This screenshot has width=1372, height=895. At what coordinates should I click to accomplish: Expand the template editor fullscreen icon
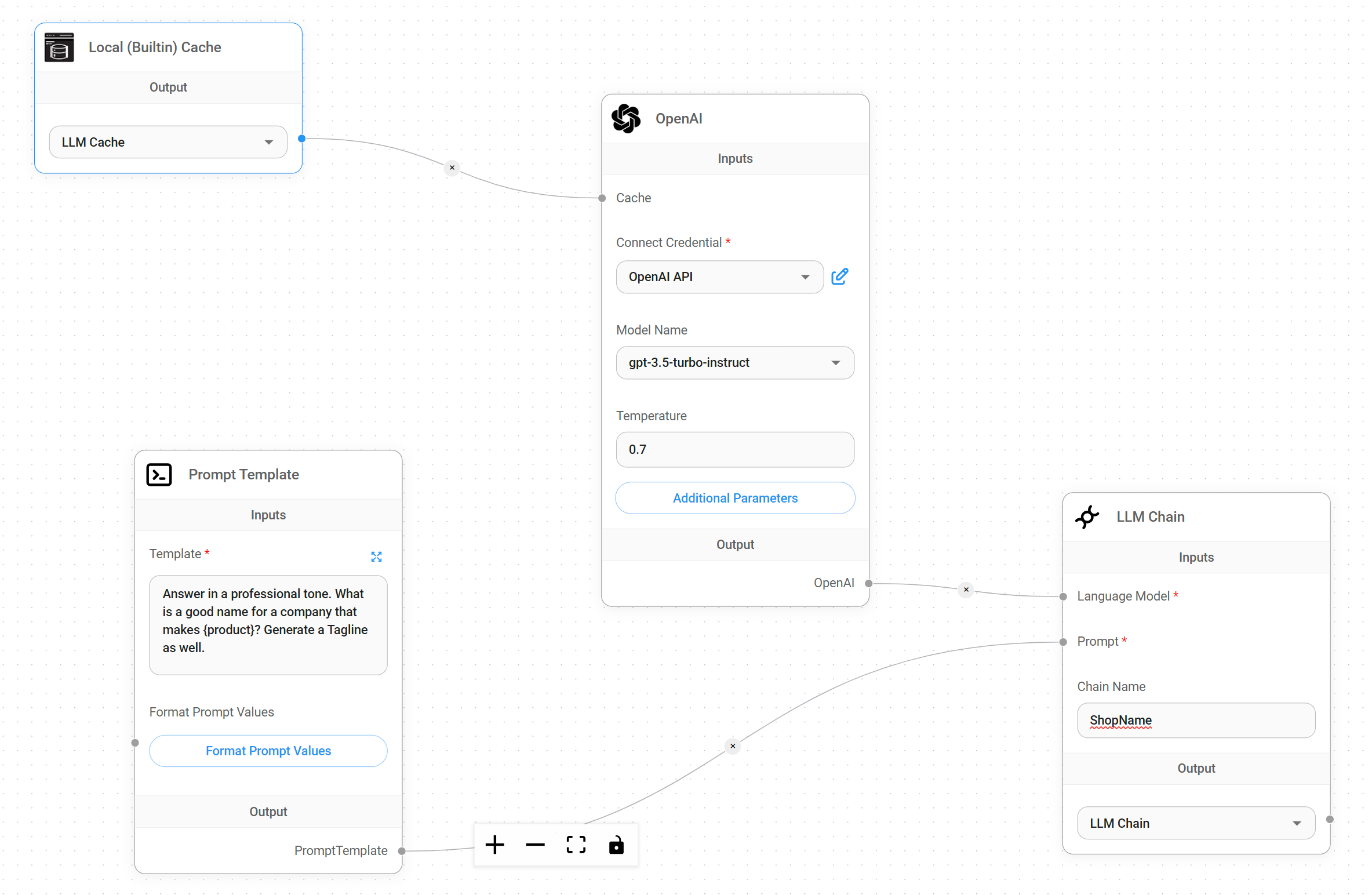click(x=376, y=556)
